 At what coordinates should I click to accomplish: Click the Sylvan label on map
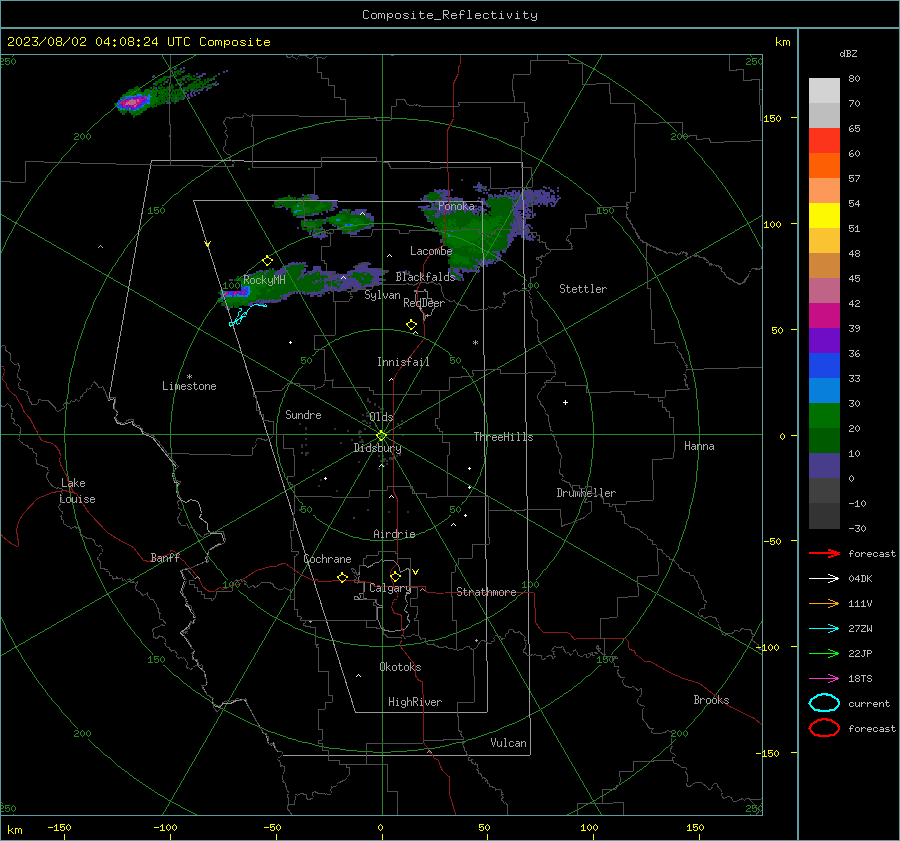[382, 295]
